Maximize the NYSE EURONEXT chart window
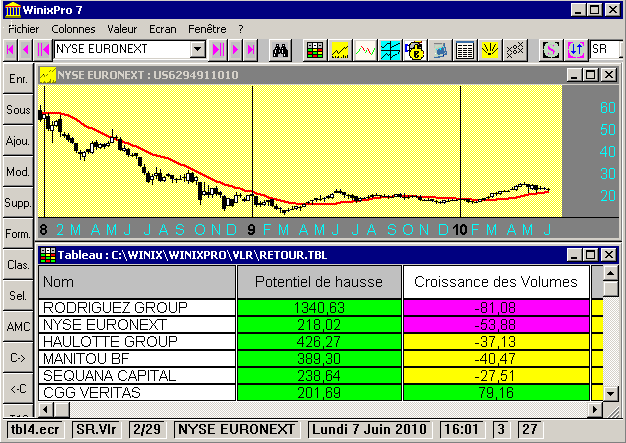Image resolution: width=626 pixels, height=443 pixels. (591, 75)
